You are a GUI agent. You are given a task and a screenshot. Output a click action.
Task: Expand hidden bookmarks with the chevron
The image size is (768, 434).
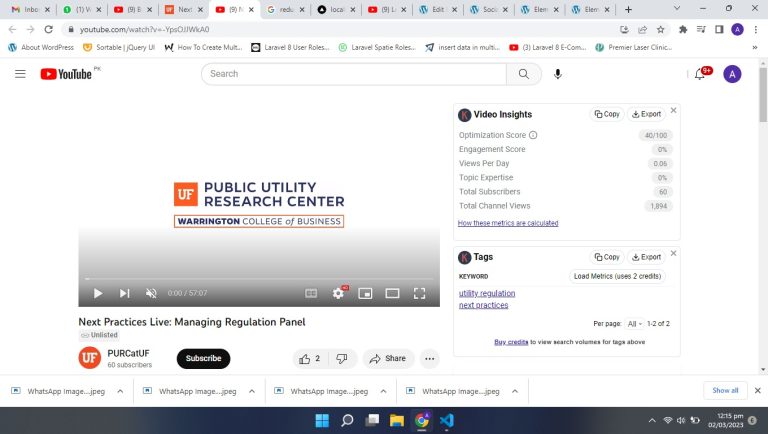[755, 48]
